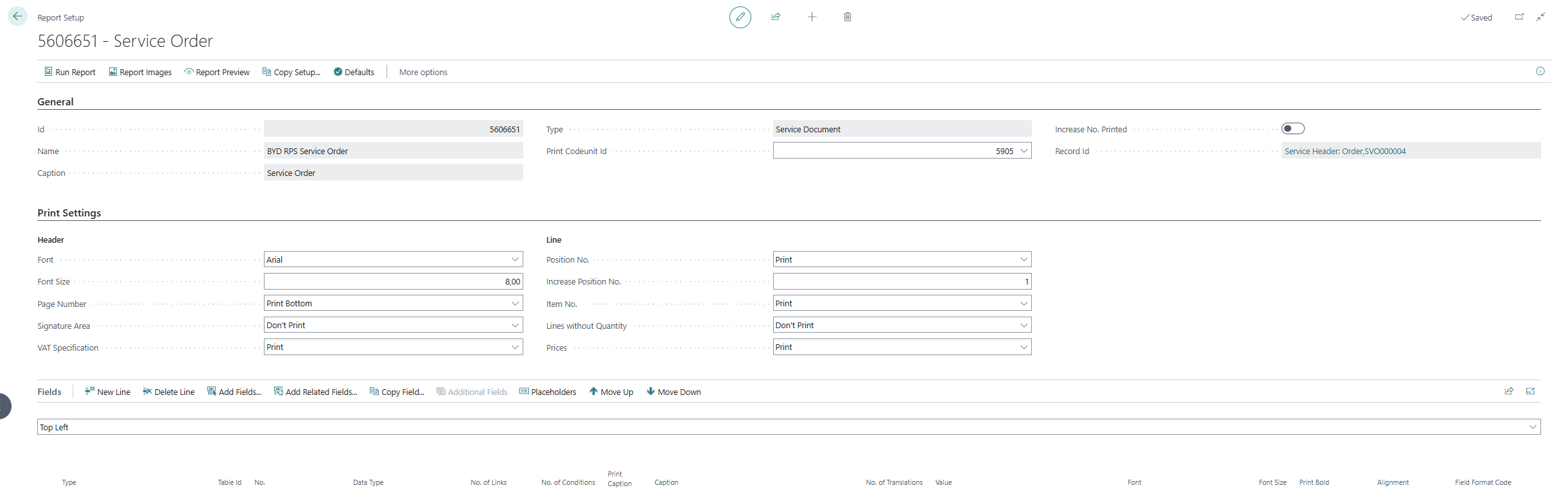Click the back arrow button
1568x490 pixels.
[17, 16]
